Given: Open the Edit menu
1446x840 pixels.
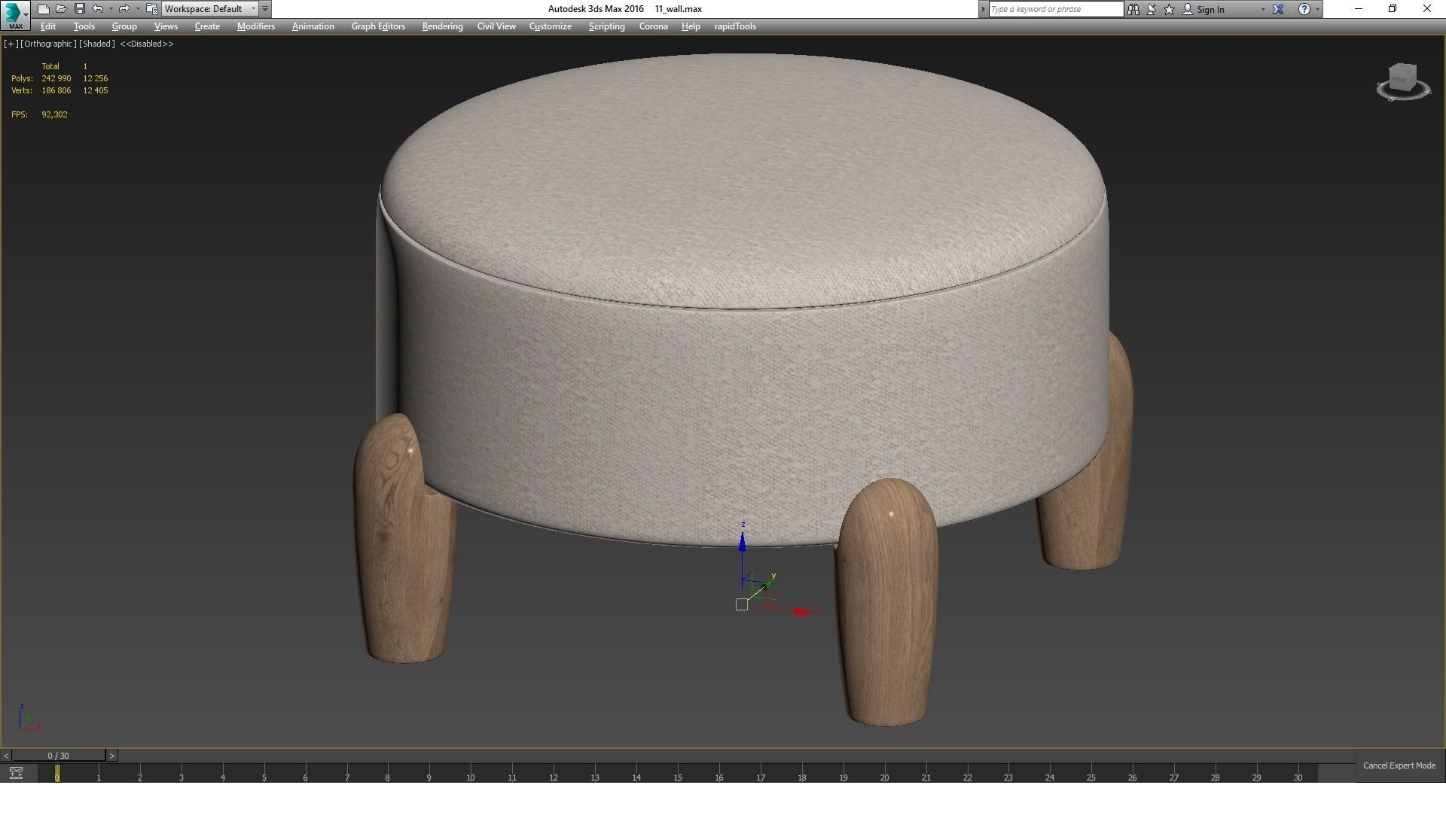Looking at the screenshot, I should (x=48, y=26).
